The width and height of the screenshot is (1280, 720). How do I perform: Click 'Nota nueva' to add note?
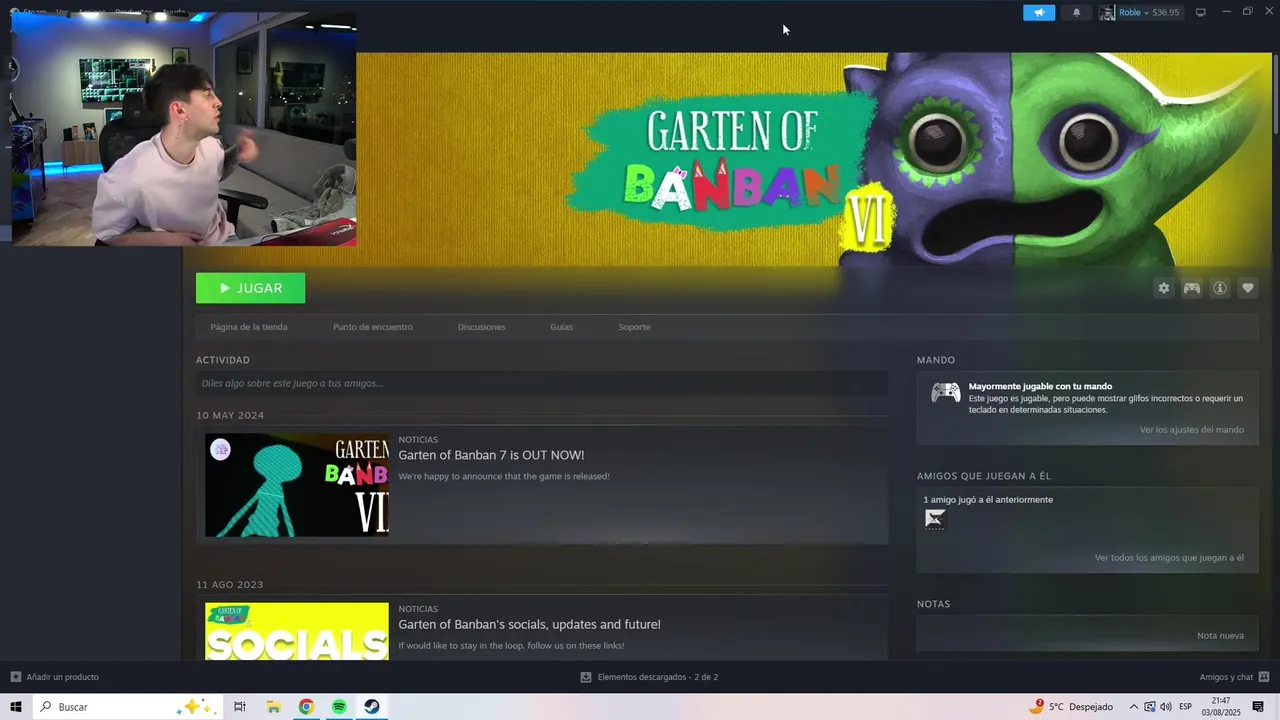1220,636
